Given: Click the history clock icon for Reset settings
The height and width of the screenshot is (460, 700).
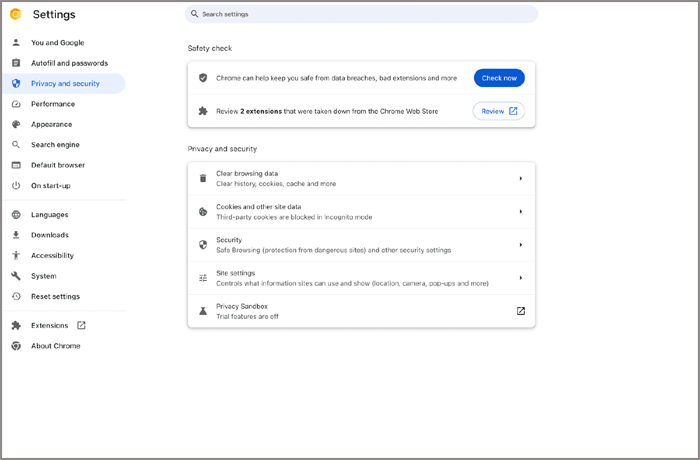Looking at the screenshot, I should pyautogui.click(x=16, y=296).
